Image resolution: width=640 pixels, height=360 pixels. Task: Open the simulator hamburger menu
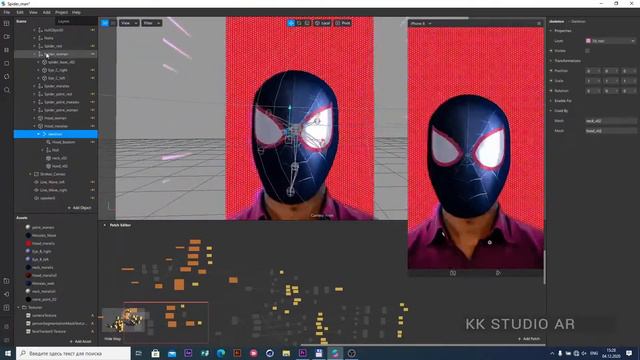pos(539,24)
